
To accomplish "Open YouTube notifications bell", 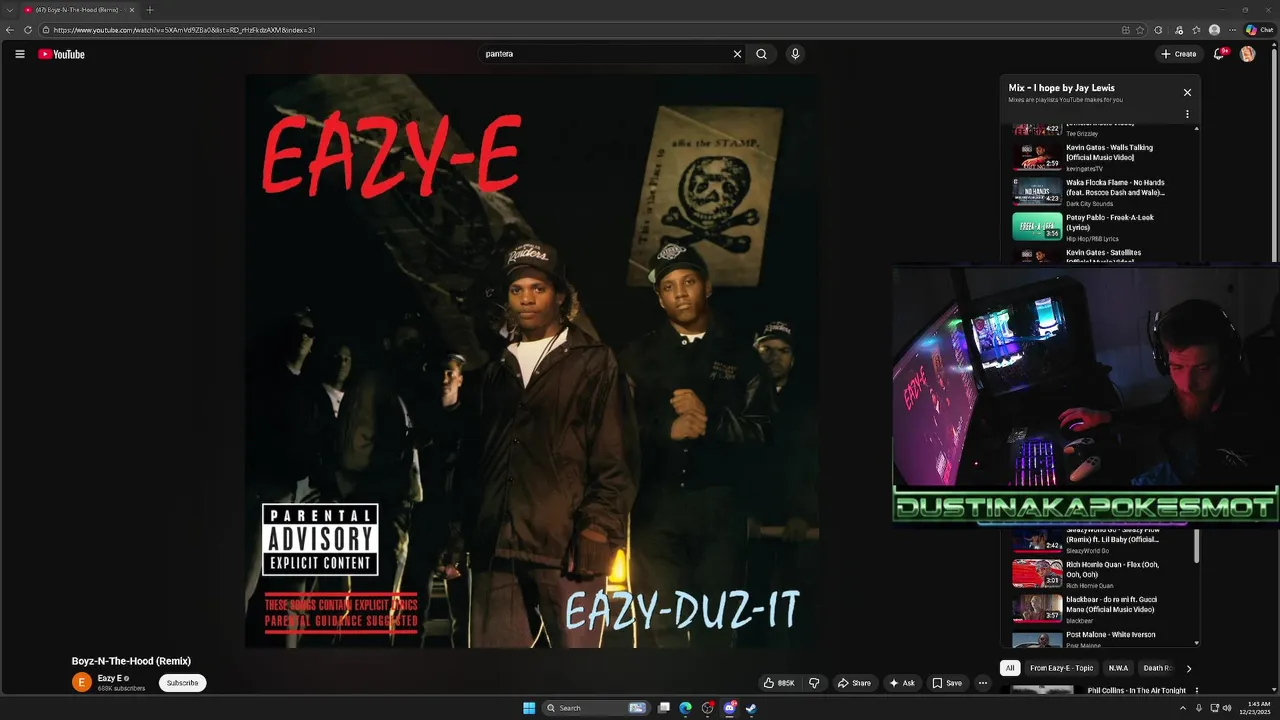I will pyautogui.click(x=1218, y=54).
